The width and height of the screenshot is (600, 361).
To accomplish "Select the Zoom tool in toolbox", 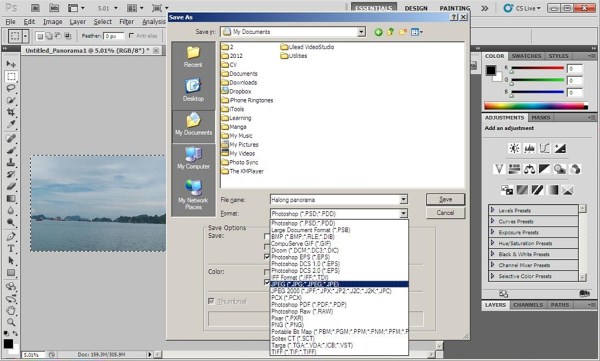I will click(x=11, y=322).
